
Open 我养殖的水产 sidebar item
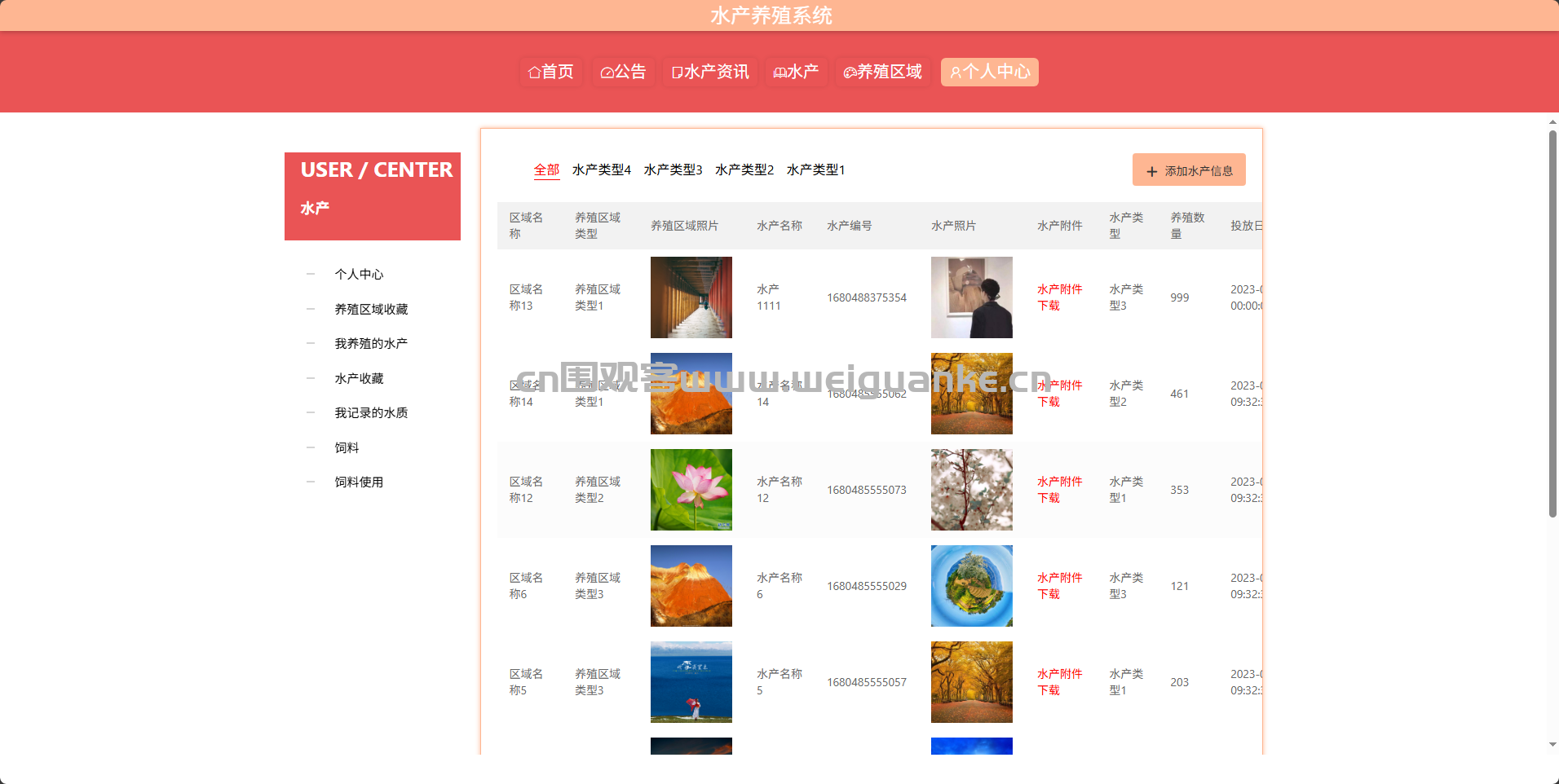371,343
